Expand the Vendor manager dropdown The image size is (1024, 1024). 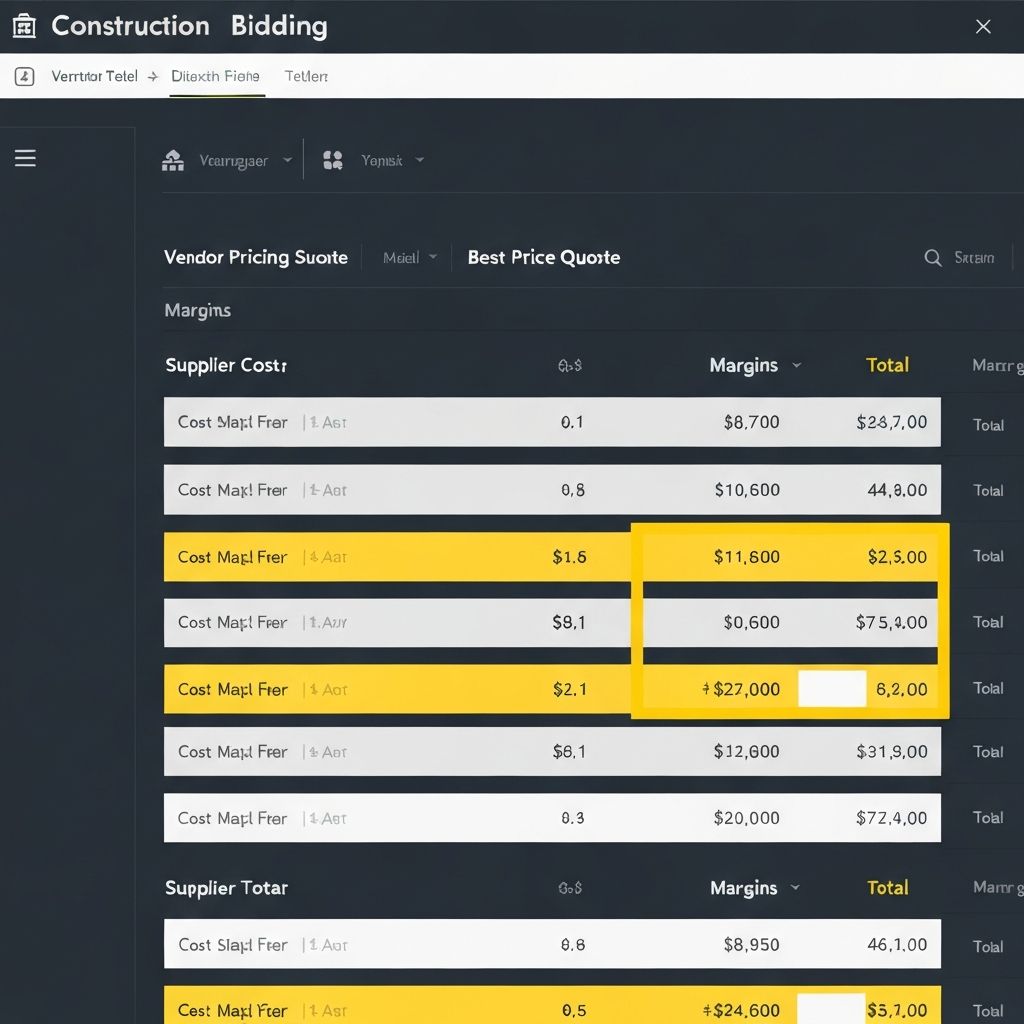[x=287, y=158]
